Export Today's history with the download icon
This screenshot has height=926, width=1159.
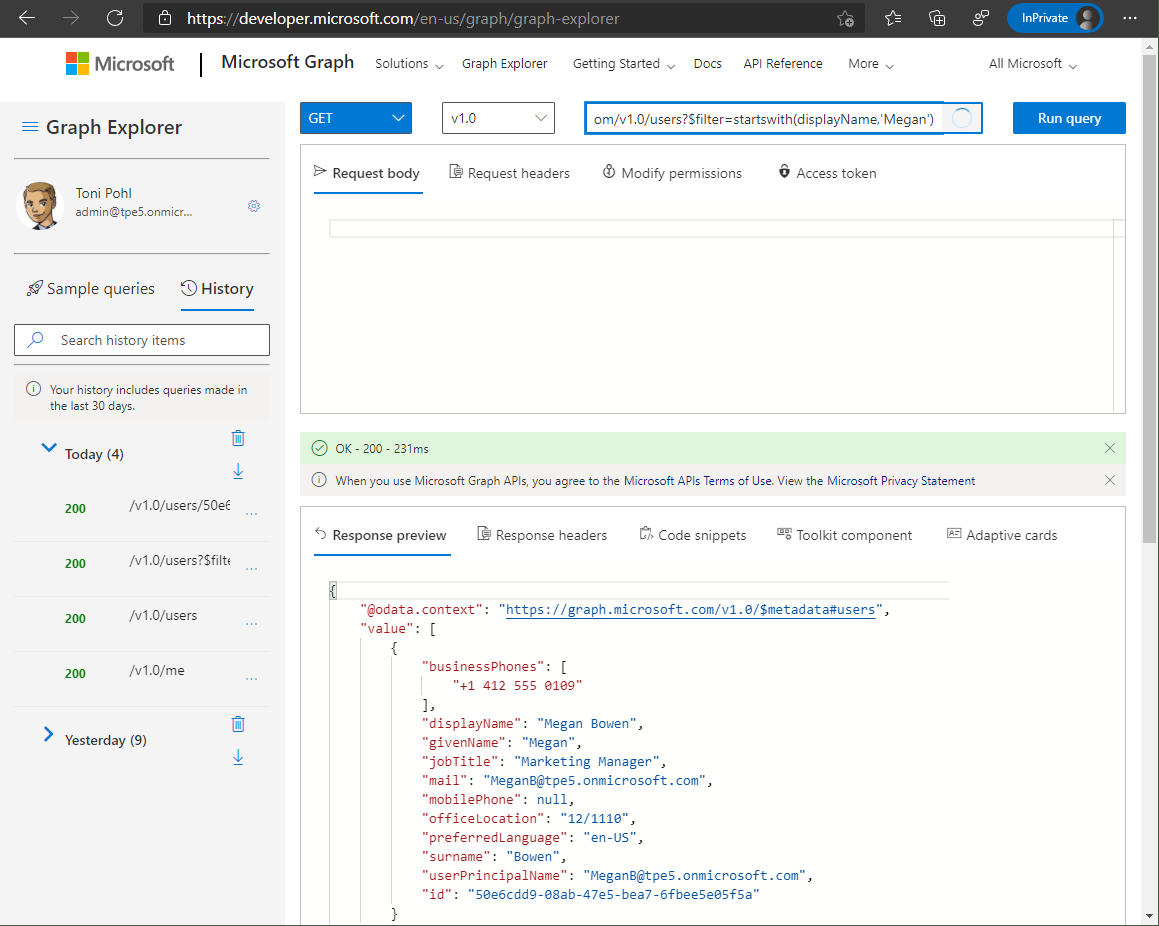(x=238, y=471)
